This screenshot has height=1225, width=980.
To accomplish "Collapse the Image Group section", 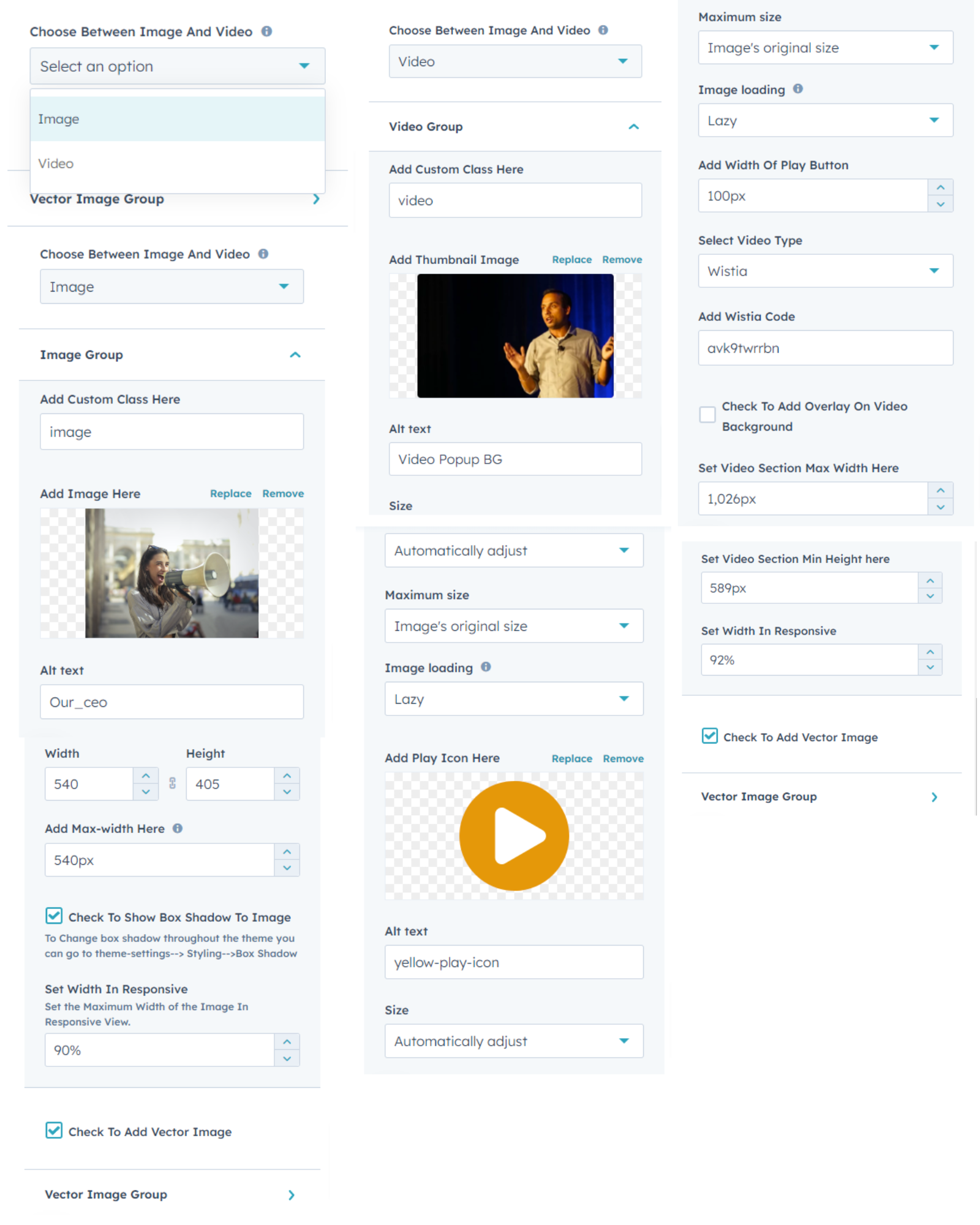I will tap(295, 355).
